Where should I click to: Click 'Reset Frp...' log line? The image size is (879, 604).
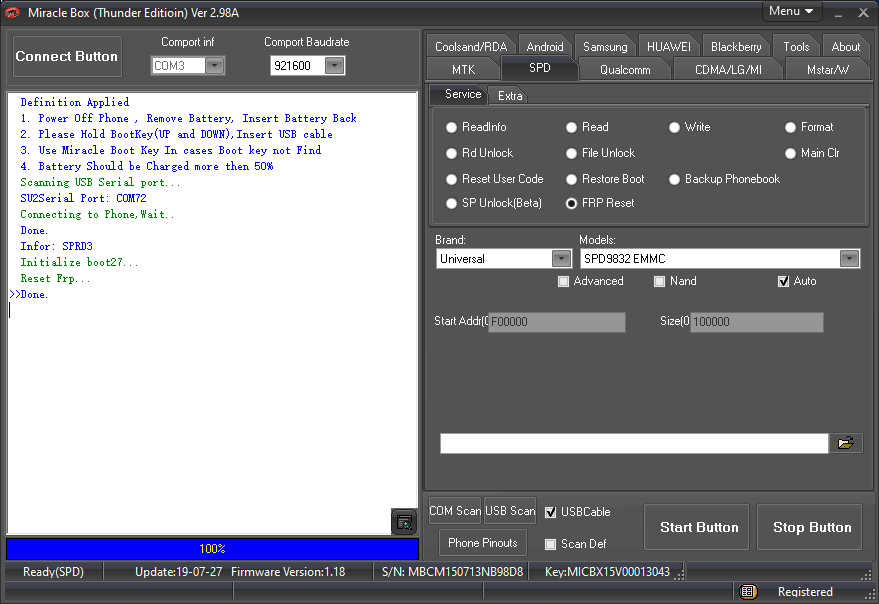pyautogui.click(x=55, y=279)
